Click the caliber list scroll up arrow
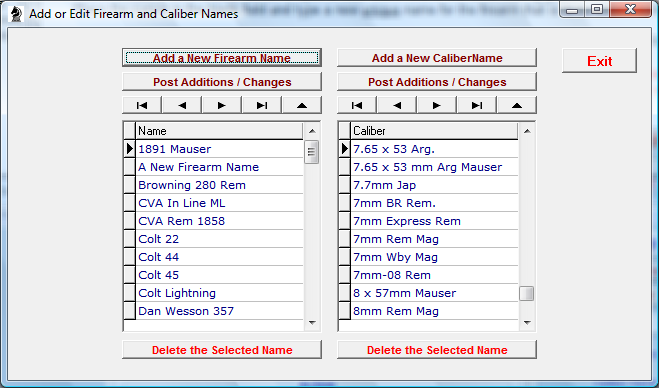The height and width of the screenshot is (388, 659). (527, 131)
